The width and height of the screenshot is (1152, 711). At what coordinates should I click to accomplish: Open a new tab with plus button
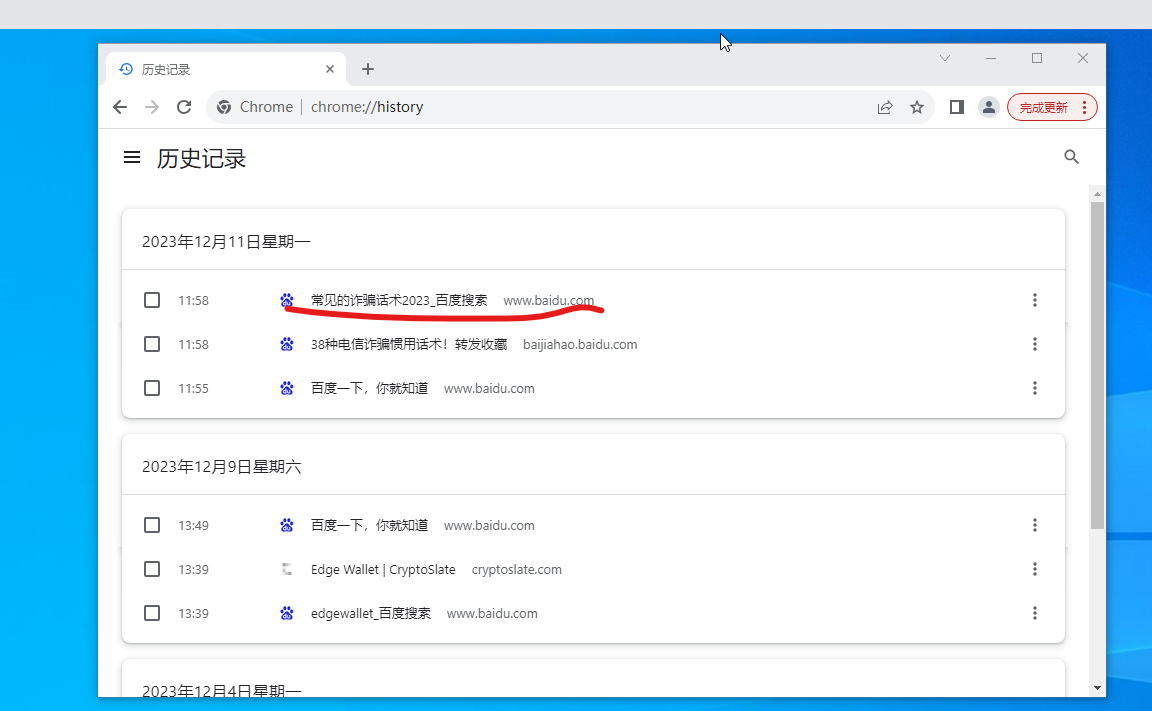[368, 69]
